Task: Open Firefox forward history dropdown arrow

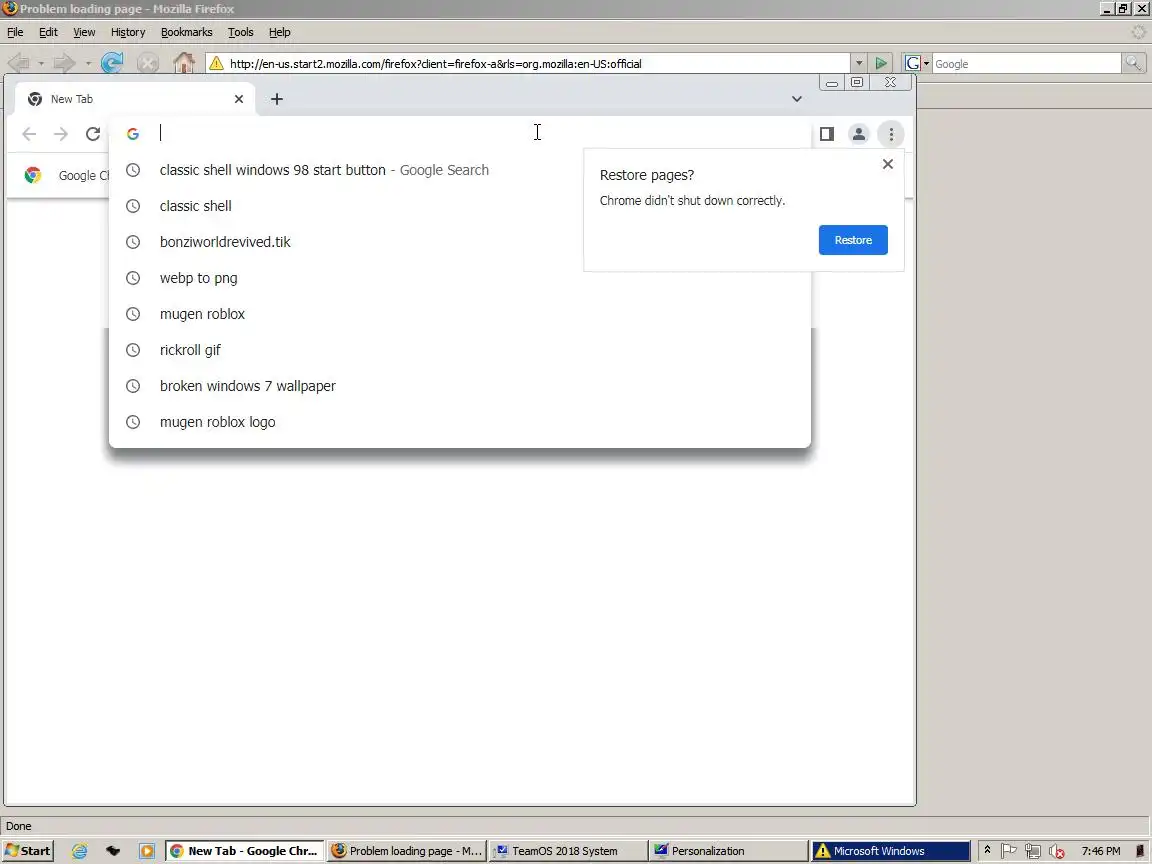Action: coord(87,63)
